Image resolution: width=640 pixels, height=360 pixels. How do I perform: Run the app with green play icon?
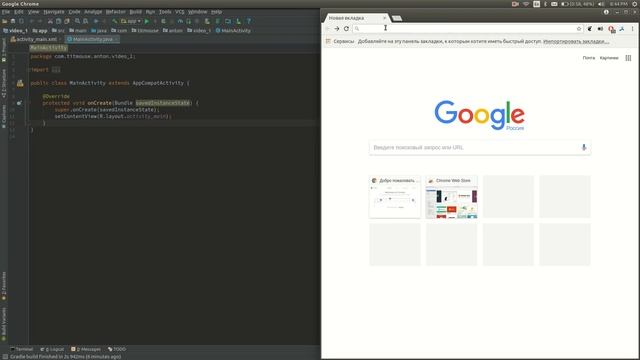click(x=147, y=21)
